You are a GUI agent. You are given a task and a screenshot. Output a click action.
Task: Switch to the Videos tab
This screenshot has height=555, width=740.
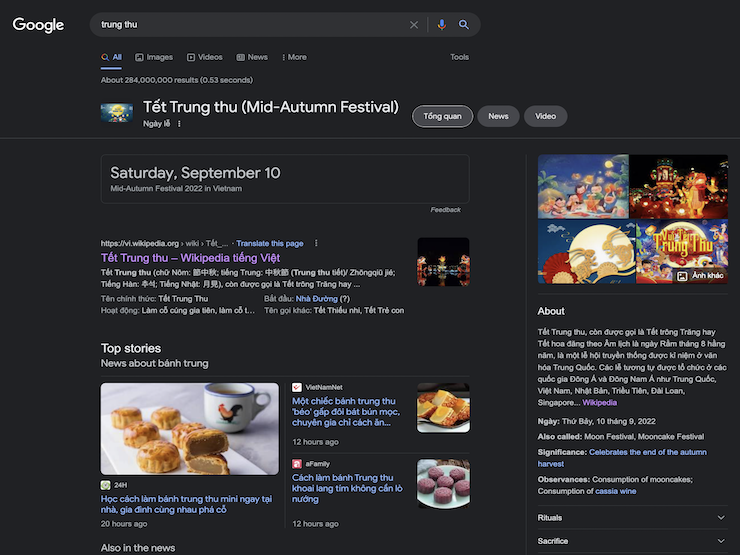(204, 57)
